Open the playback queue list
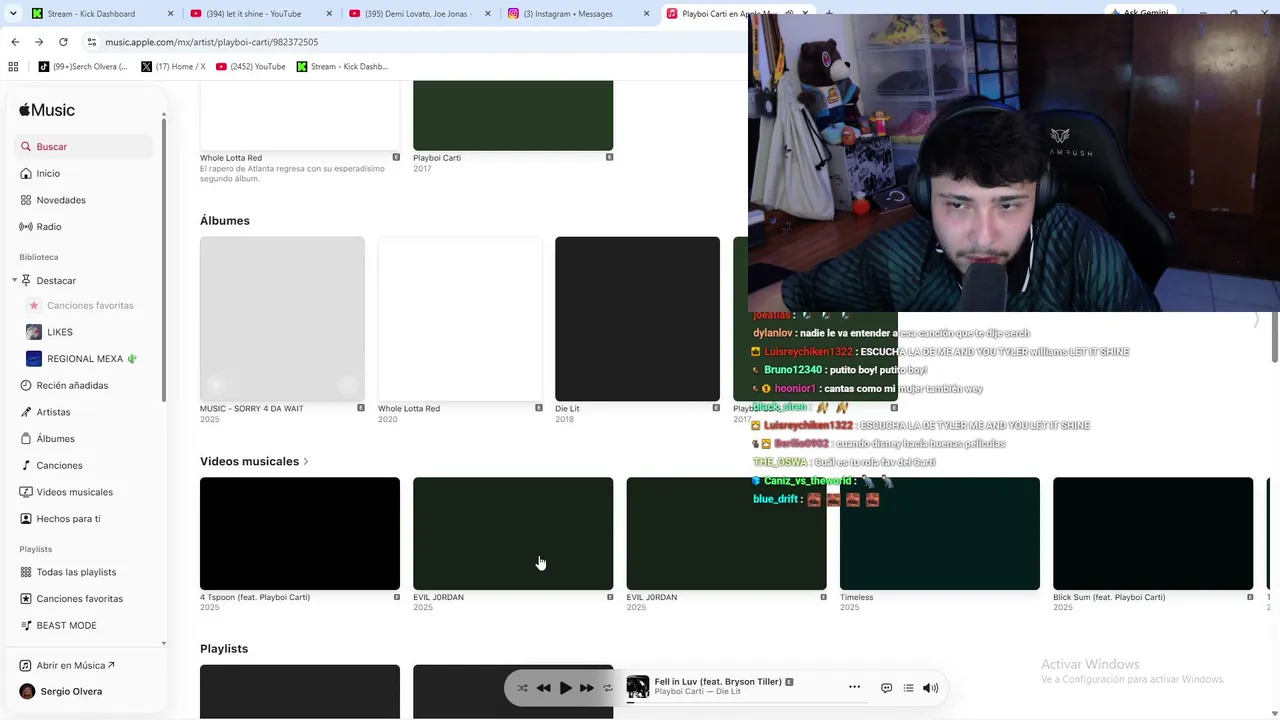This screenshot has height=720, width=1280. (x=908, y=688)
